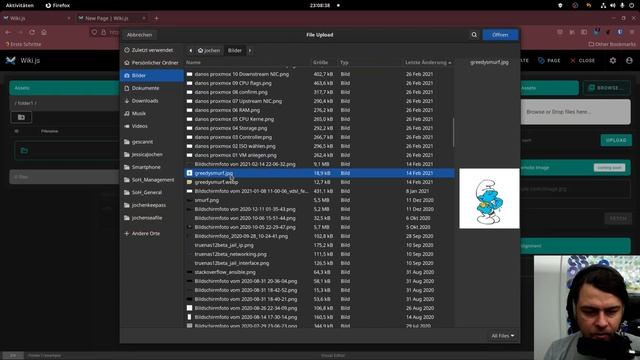Click the path forward arrow

coord(250,50)
